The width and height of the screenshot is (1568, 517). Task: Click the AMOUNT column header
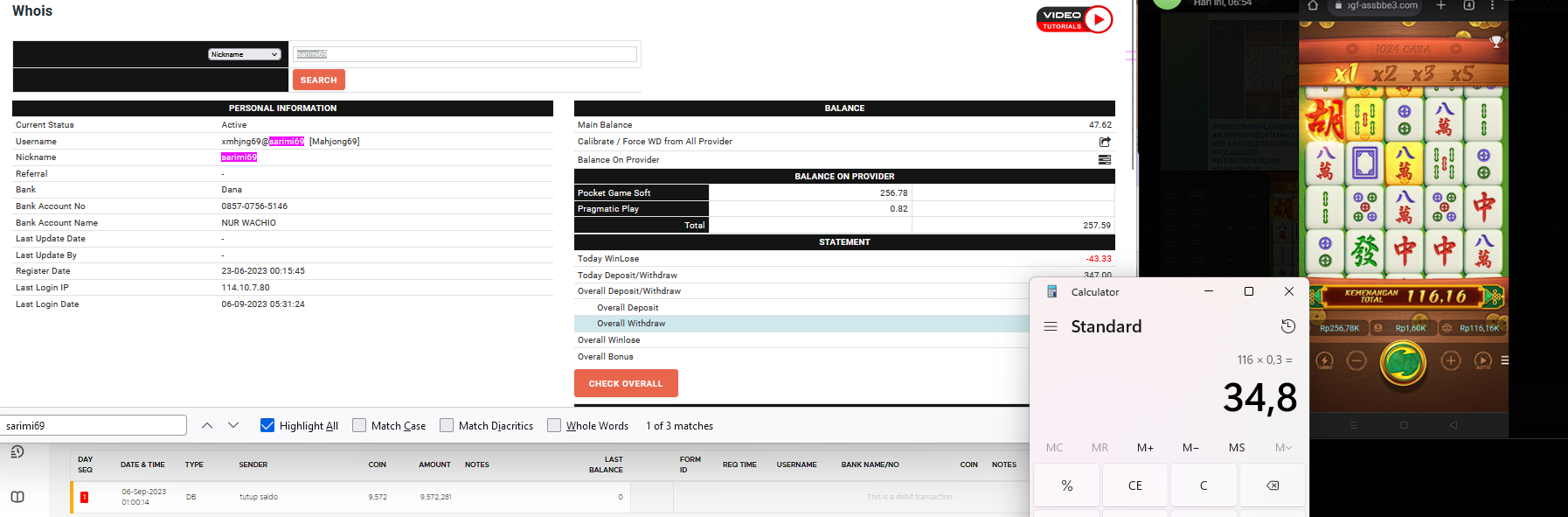click(434, 465)
